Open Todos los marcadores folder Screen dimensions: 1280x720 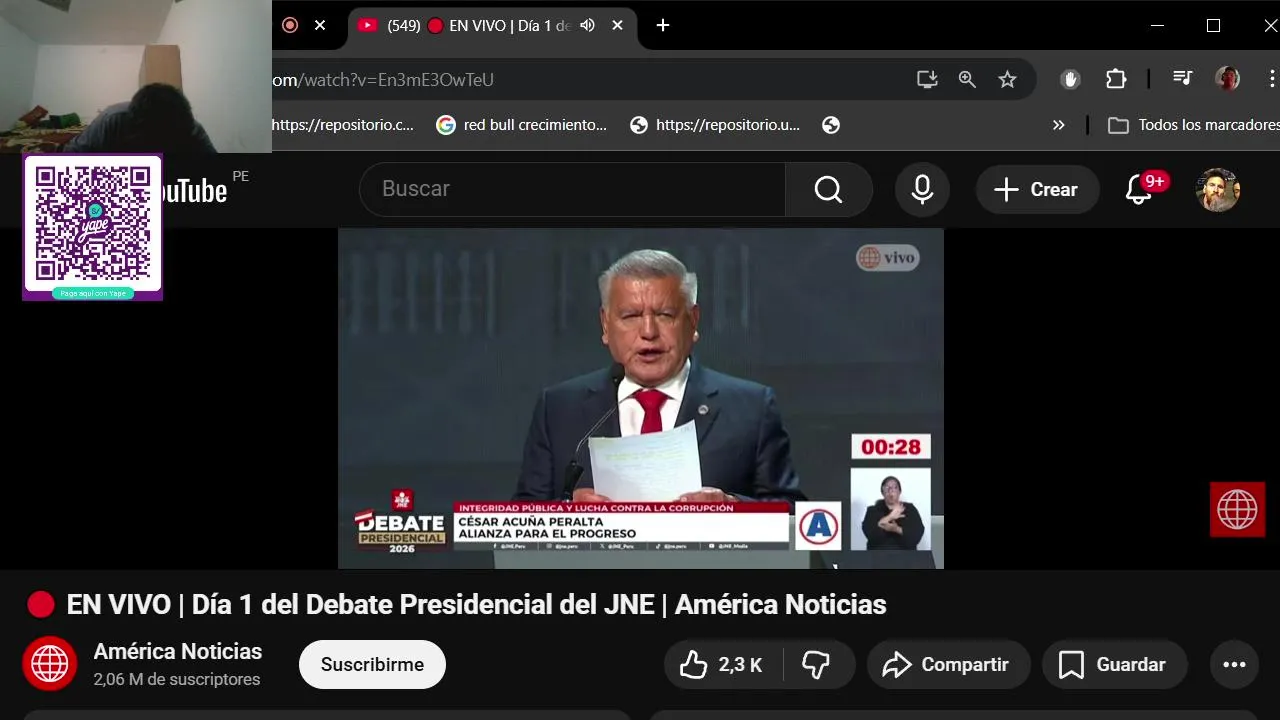click(1193, 125)
